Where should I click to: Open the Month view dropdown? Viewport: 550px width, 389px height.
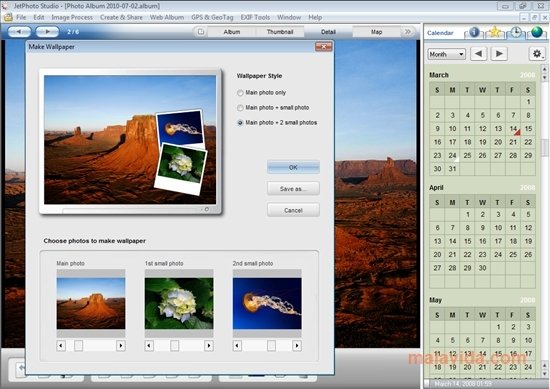447,54
